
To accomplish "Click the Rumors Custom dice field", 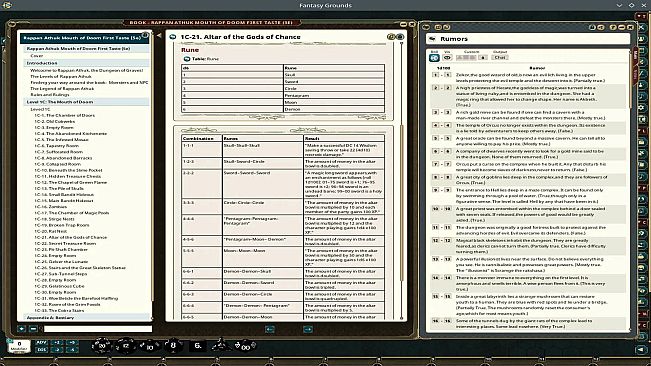I will [465, 58].
